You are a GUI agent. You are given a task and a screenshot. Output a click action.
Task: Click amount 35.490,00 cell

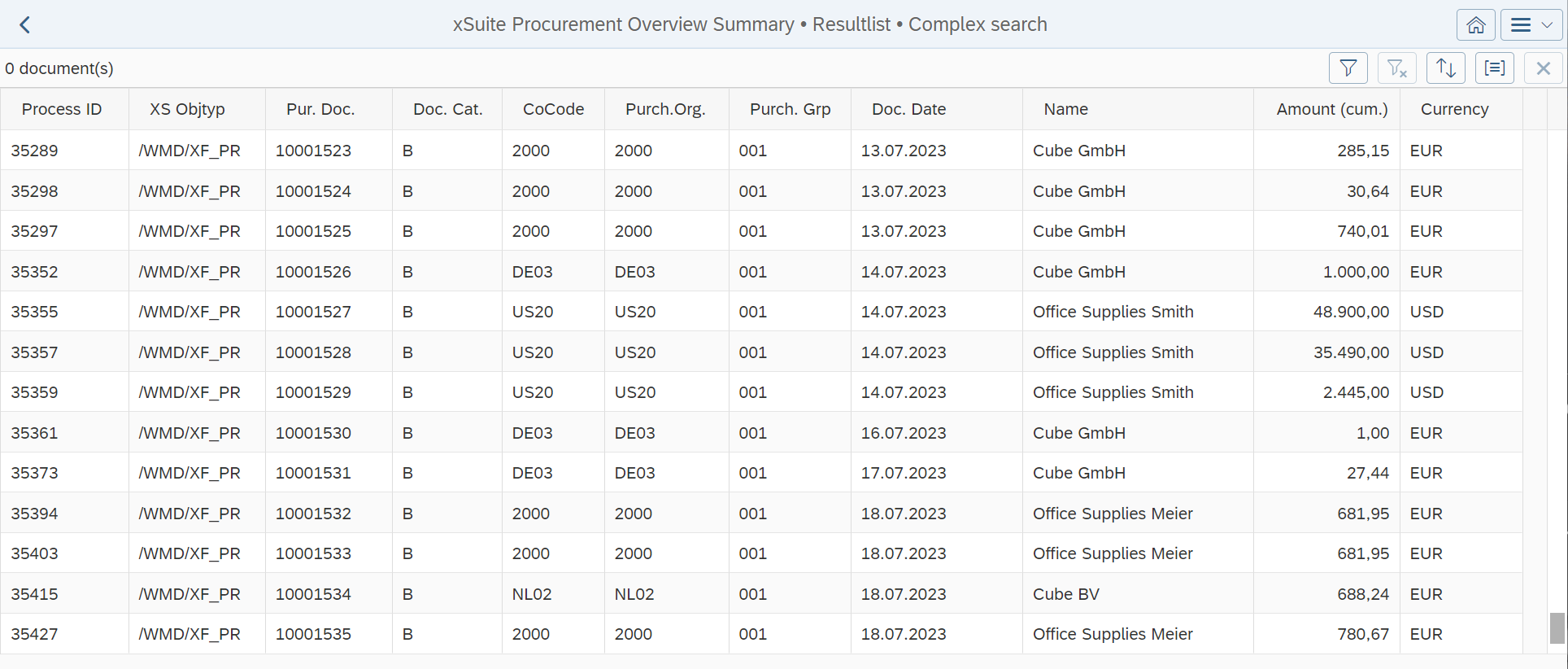tap(1326, 352)
